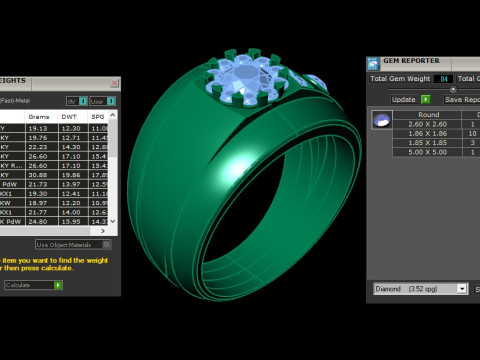Click the quantity 10 cell in Gem Reporter
Screen dimensions: 480x360
(472, 133)
